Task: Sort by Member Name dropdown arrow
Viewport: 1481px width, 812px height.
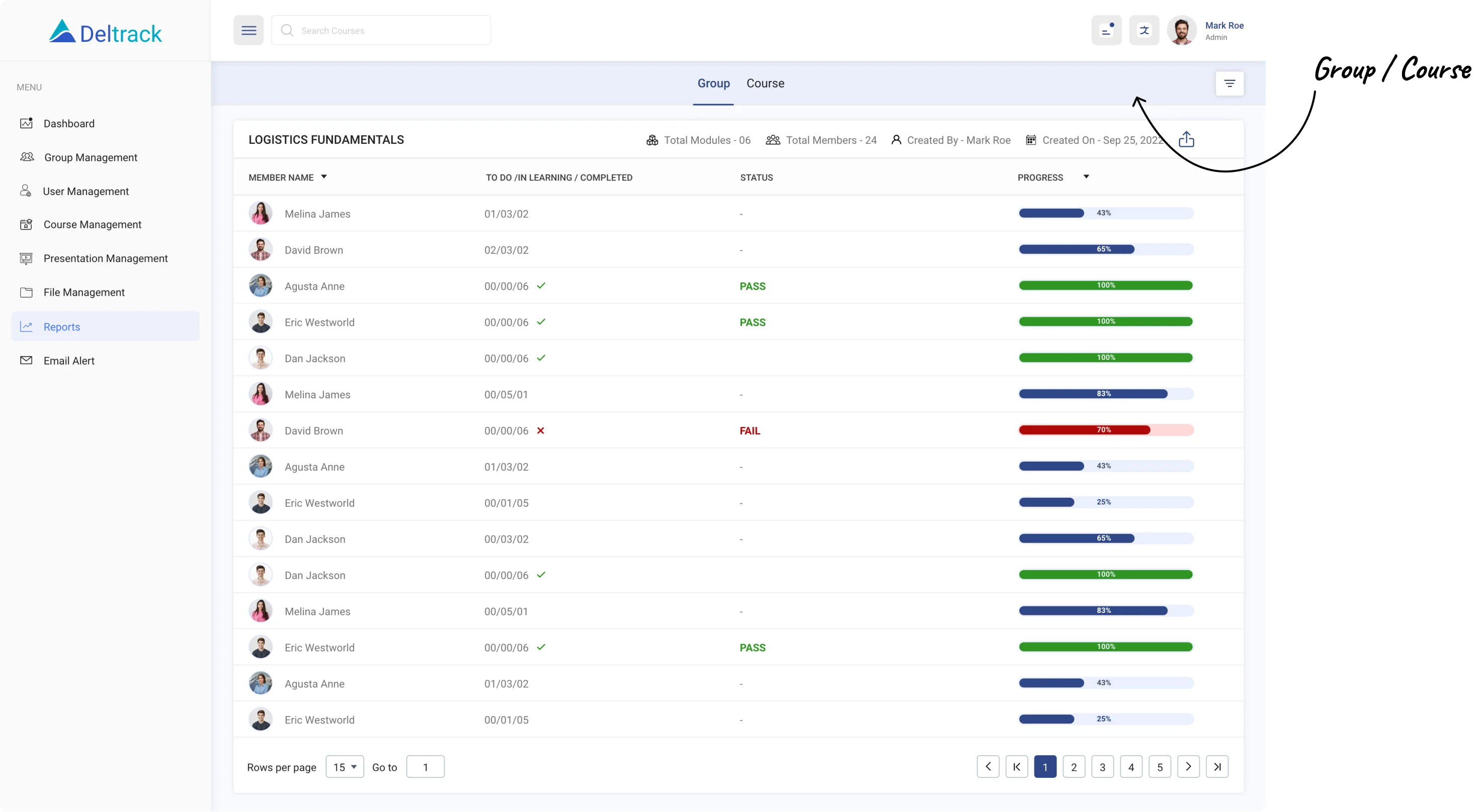Action: (323, 177)
